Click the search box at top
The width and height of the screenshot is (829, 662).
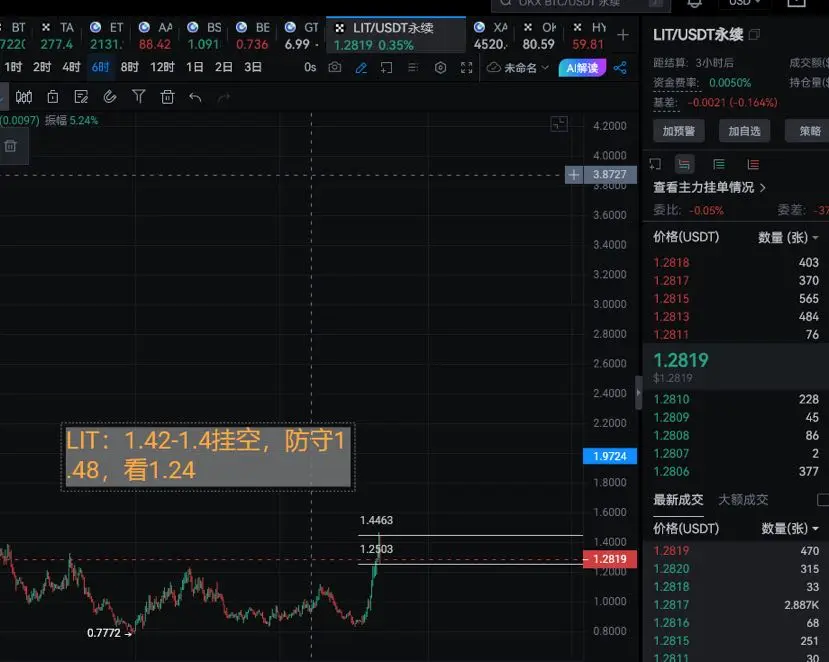pyautogui.click(x=581, y=4)
